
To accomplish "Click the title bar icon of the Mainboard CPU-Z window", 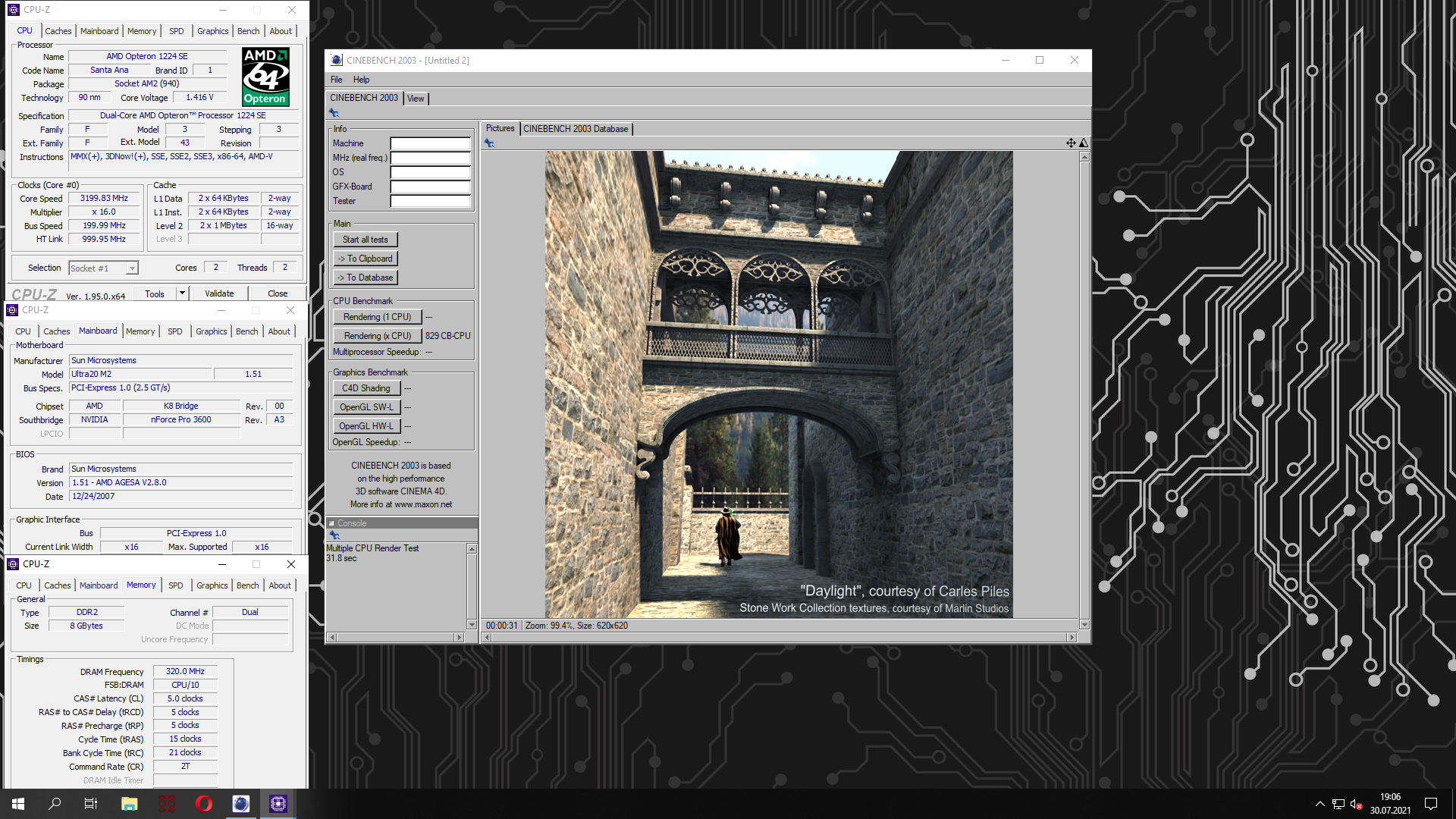I will tap(12, 310).
